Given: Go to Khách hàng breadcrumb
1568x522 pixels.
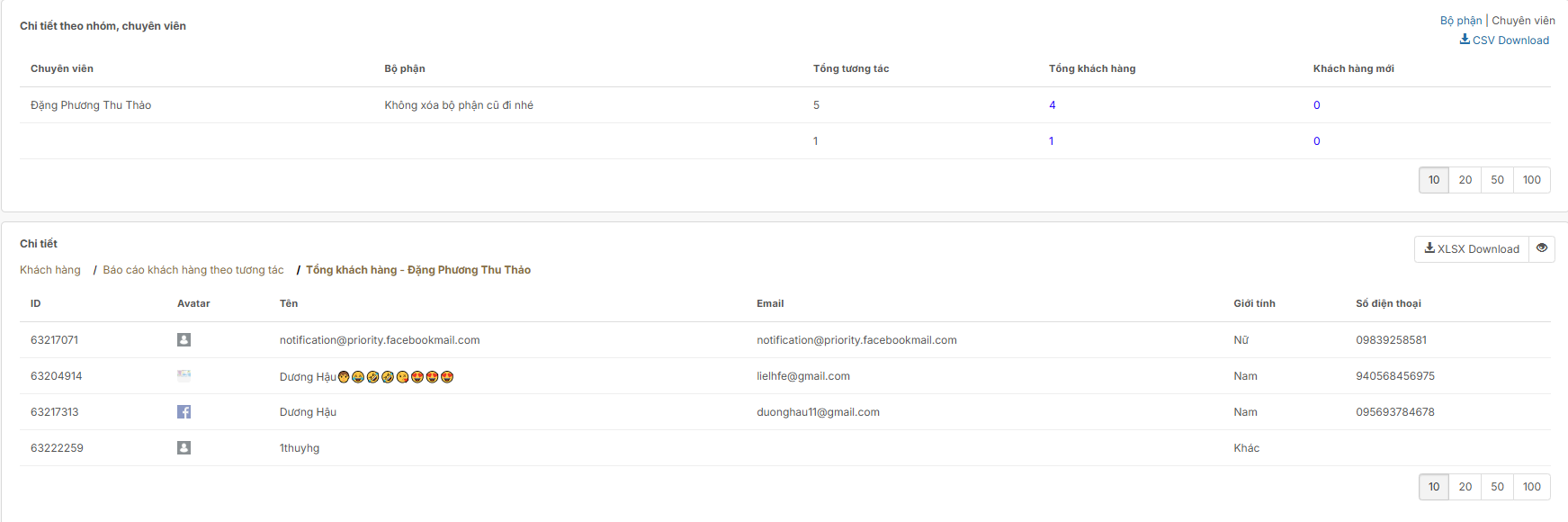Looking at the screenshot, I should coord(50,270).
